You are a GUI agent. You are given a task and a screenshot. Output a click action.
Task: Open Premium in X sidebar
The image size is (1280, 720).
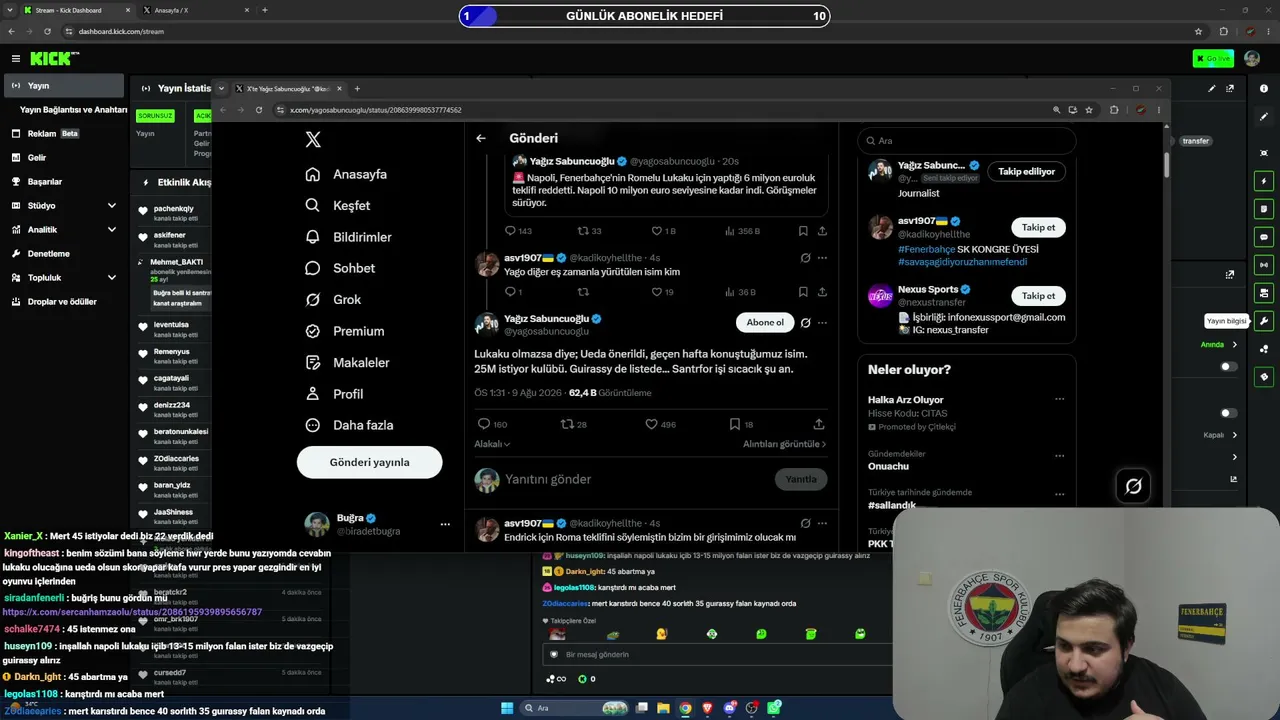click(x=345, y=331)
